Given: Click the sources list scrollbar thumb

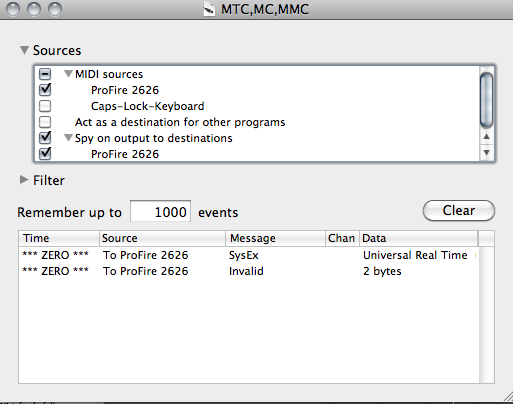Looking at the screenshot, I should 486,99.
